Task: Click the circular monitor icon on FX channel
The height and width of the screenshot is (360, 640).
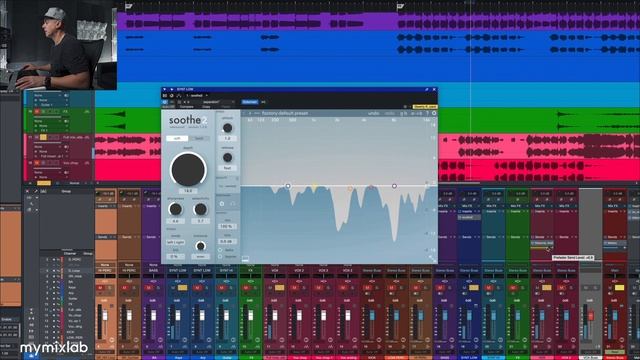Action: click(x=257, y=340)
